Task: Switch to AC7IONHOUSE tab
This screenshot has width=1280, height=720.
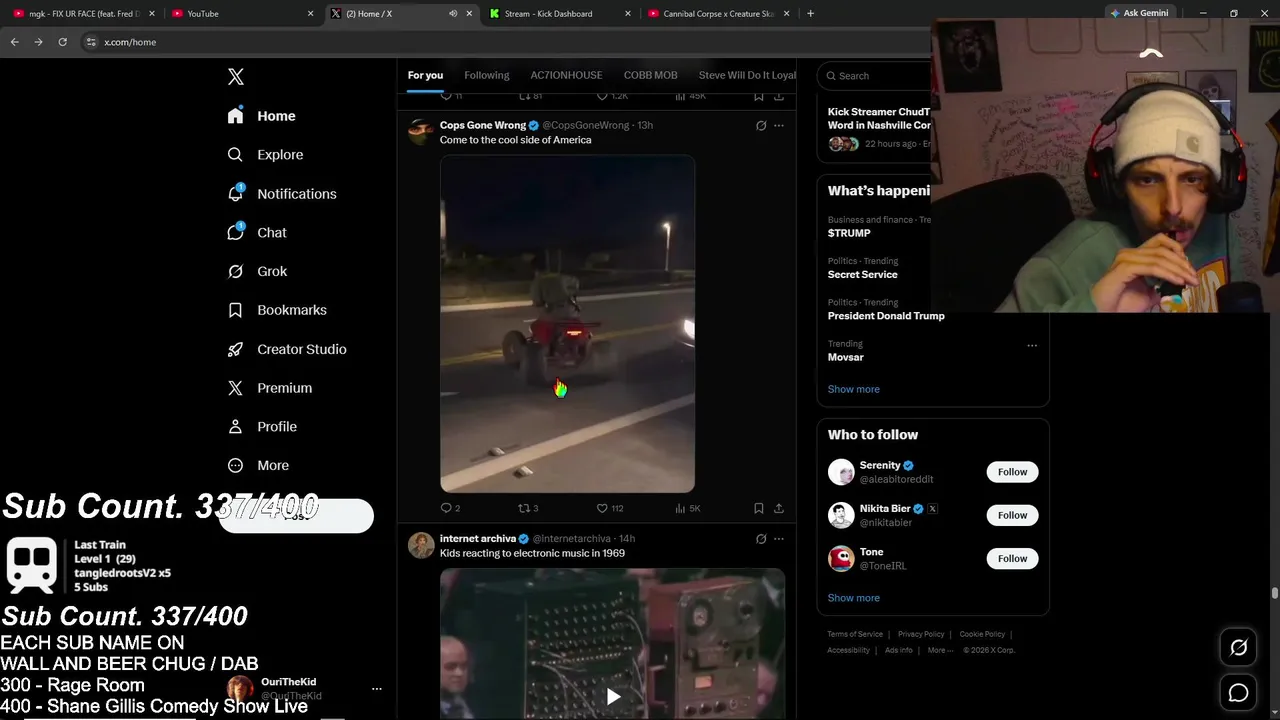Action: (566, 76)
